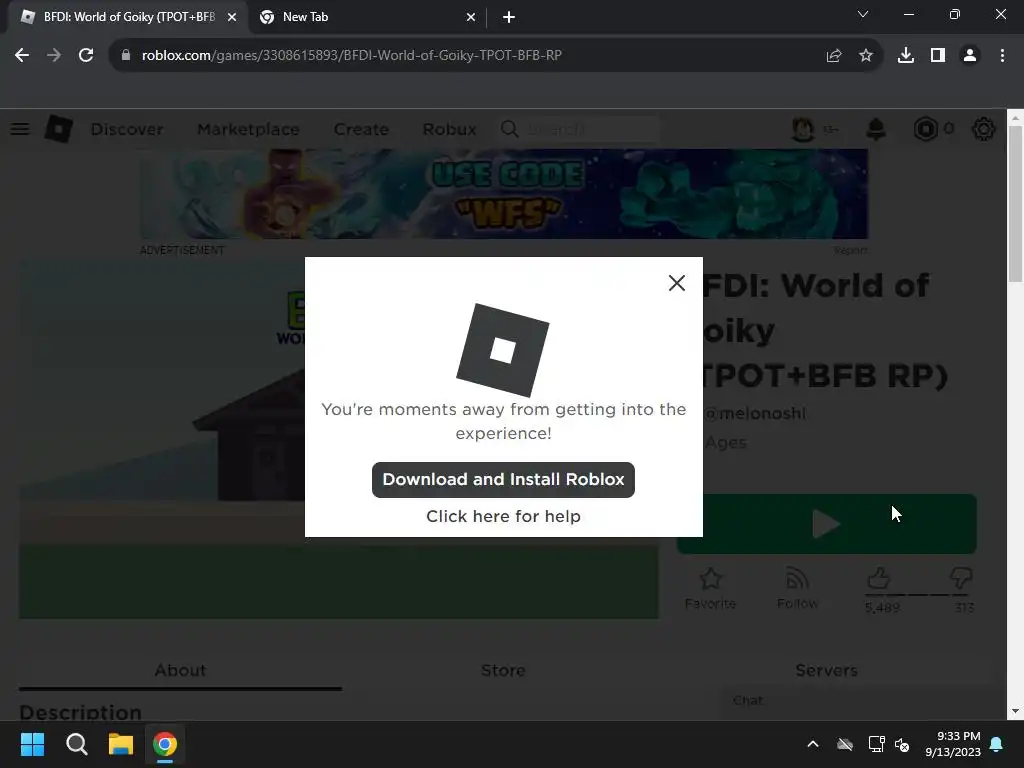This screenshot has width=1024, height=768.
Task: Show hidden system tray icons
Action: 813,744
